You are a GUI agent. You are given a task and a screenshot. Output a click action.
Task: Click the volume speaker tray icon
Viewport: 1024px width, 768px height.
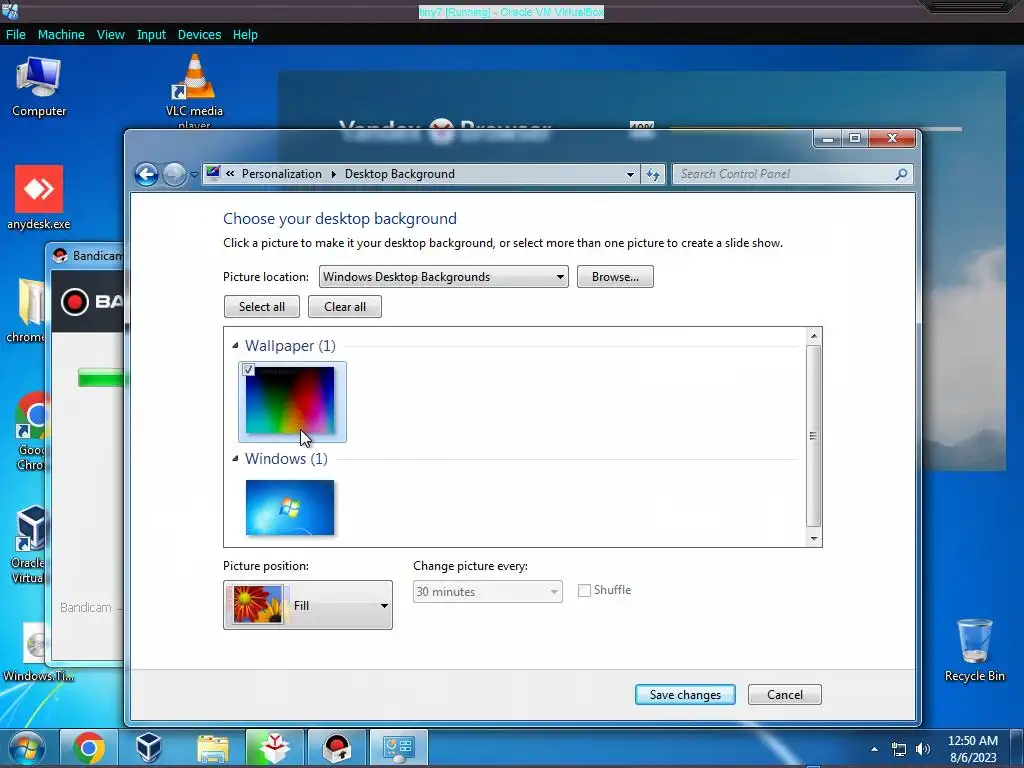tap(923, 749)
